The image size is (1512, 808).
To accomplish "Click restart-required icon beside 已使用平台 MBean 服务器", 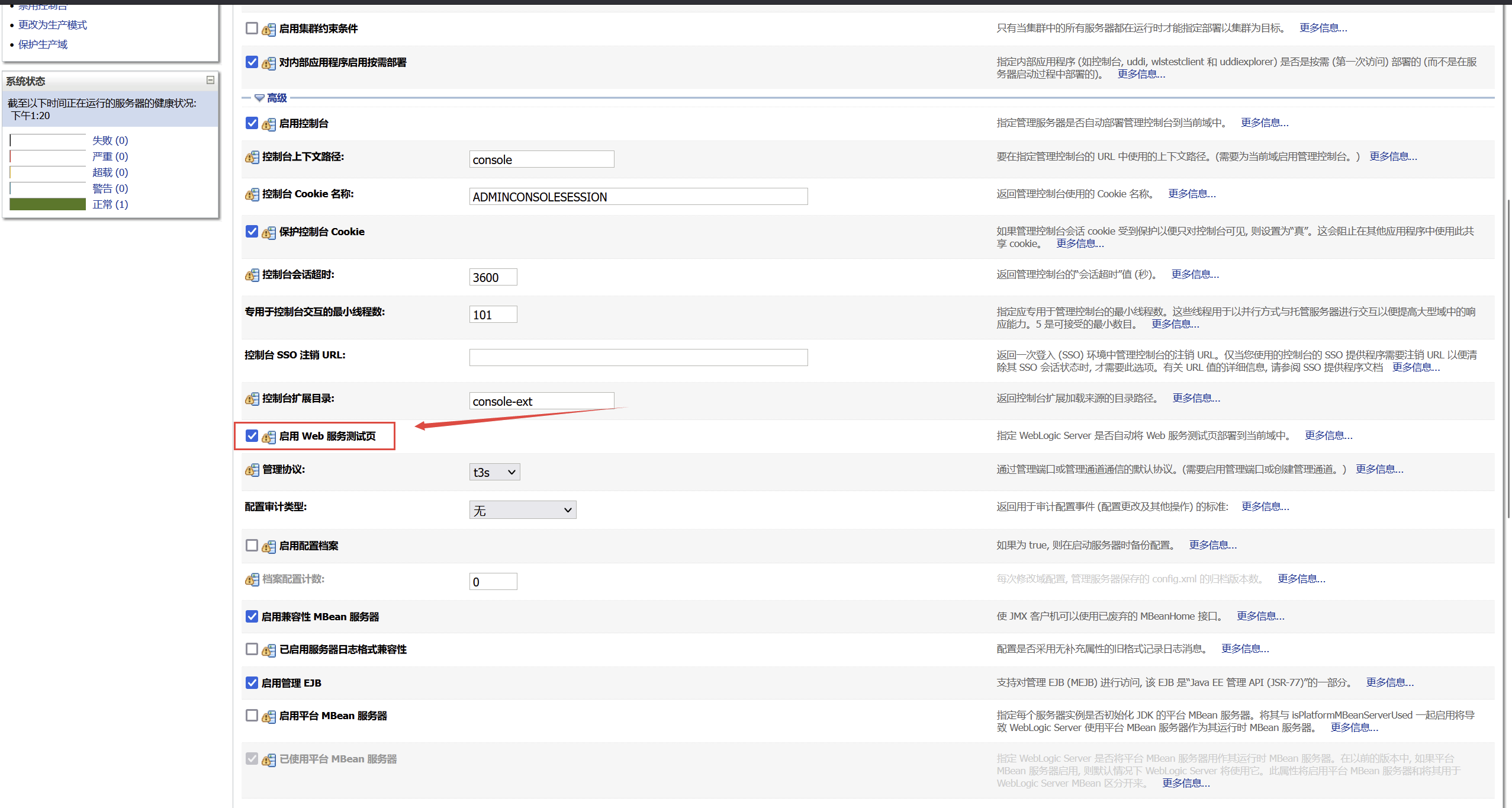I will 269,759.
